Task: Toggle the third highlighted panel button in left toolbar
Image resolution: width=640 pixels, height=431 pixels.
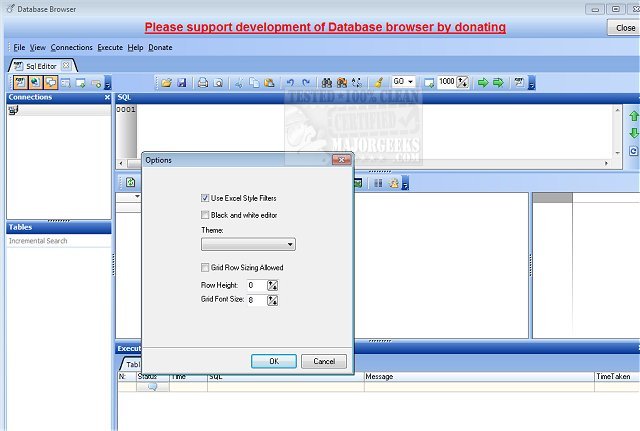Action: [51, 82]
